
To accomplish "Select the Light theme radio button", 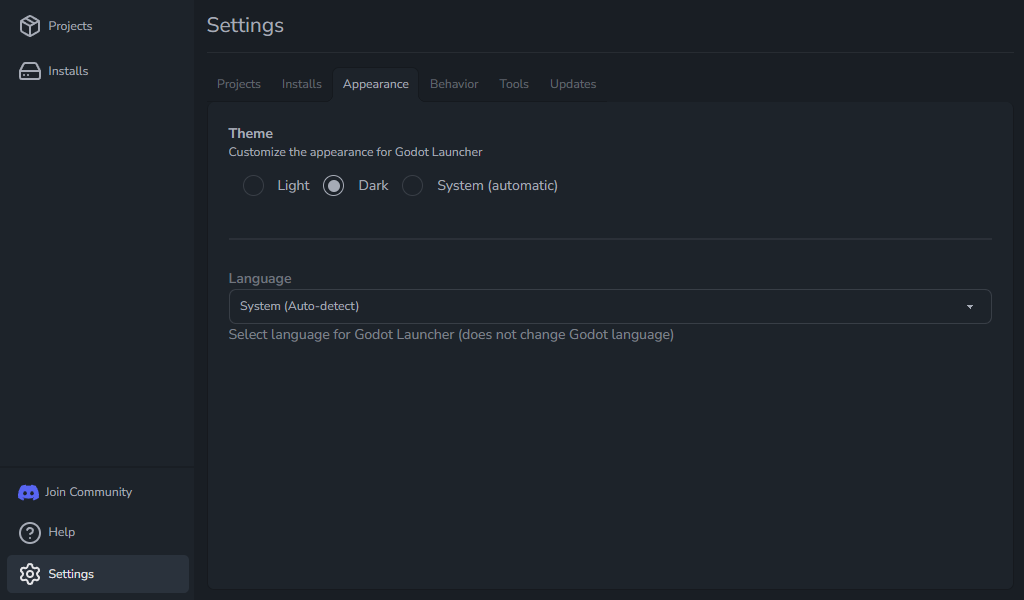I will 253,185.
